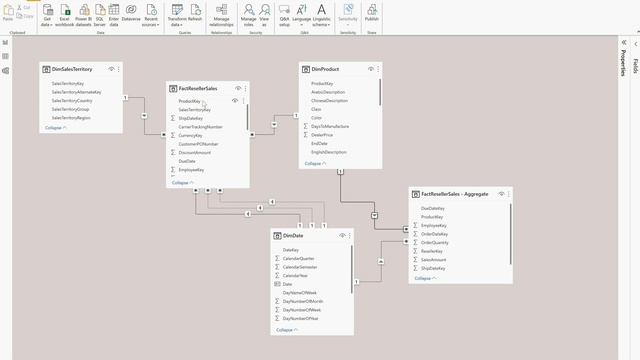
Task: Collapse the FactResellerSales table card
Action: (x=182, y=183)
